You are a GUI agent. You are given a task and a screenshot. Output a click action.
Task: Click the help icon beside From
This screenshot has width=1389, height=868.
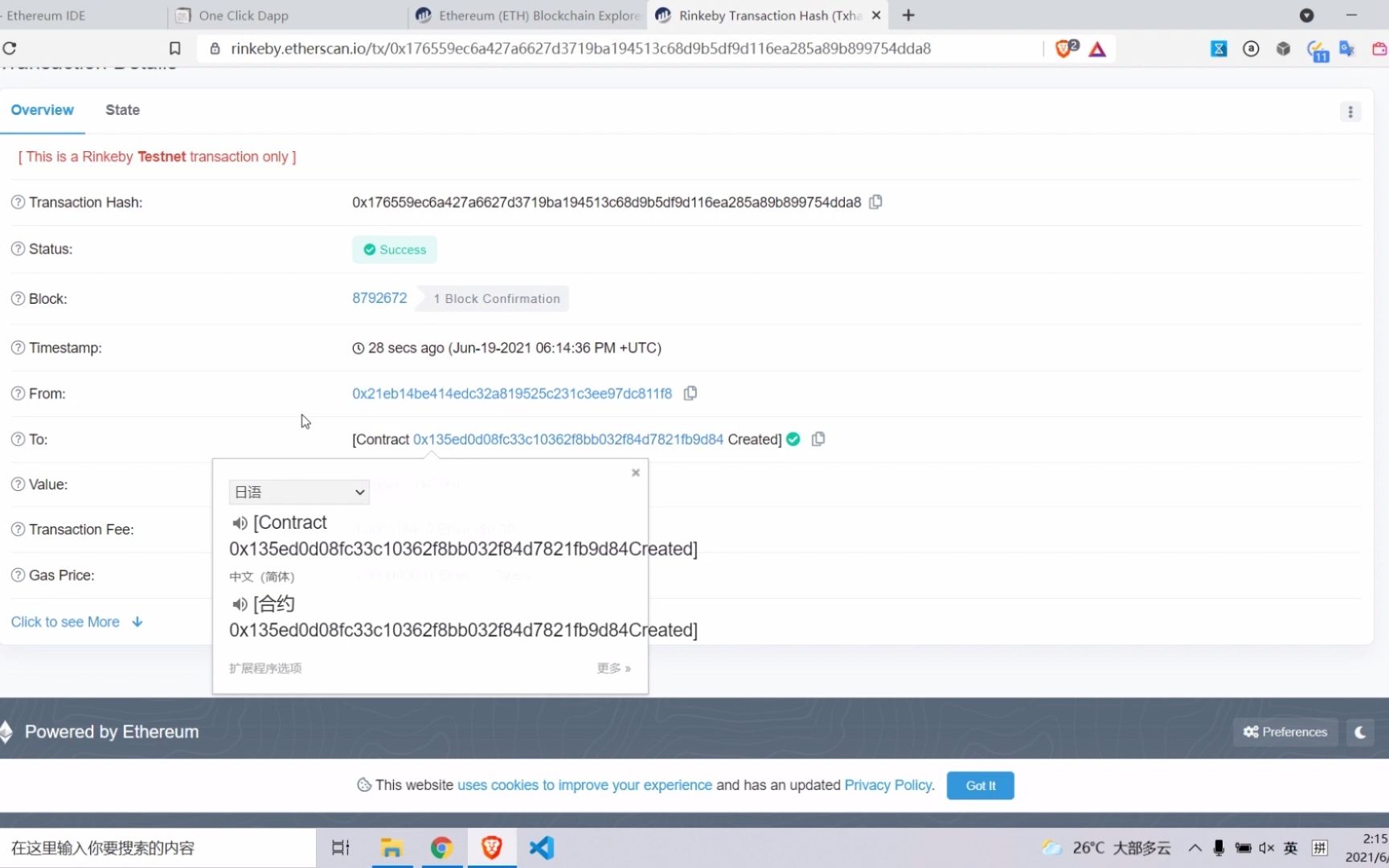tap(18, 393)
